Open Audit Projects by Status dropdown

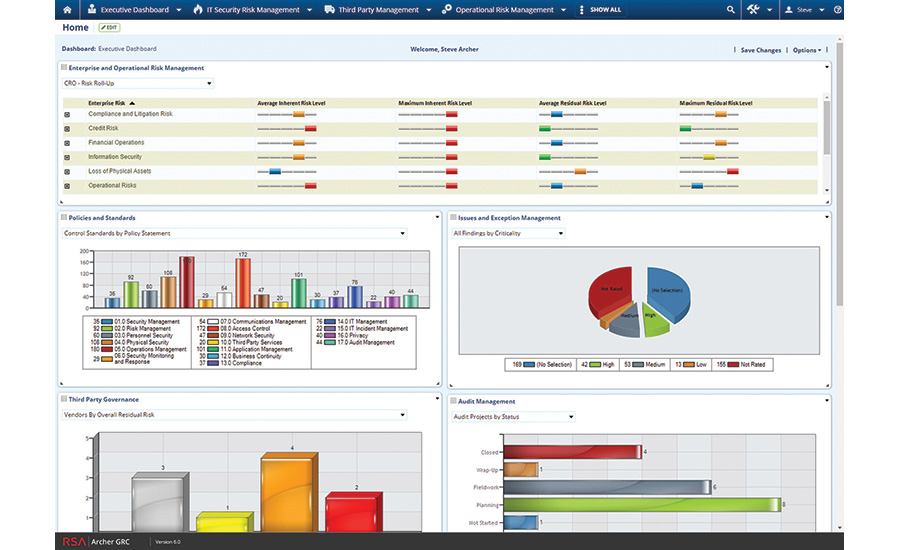[513, 416]
